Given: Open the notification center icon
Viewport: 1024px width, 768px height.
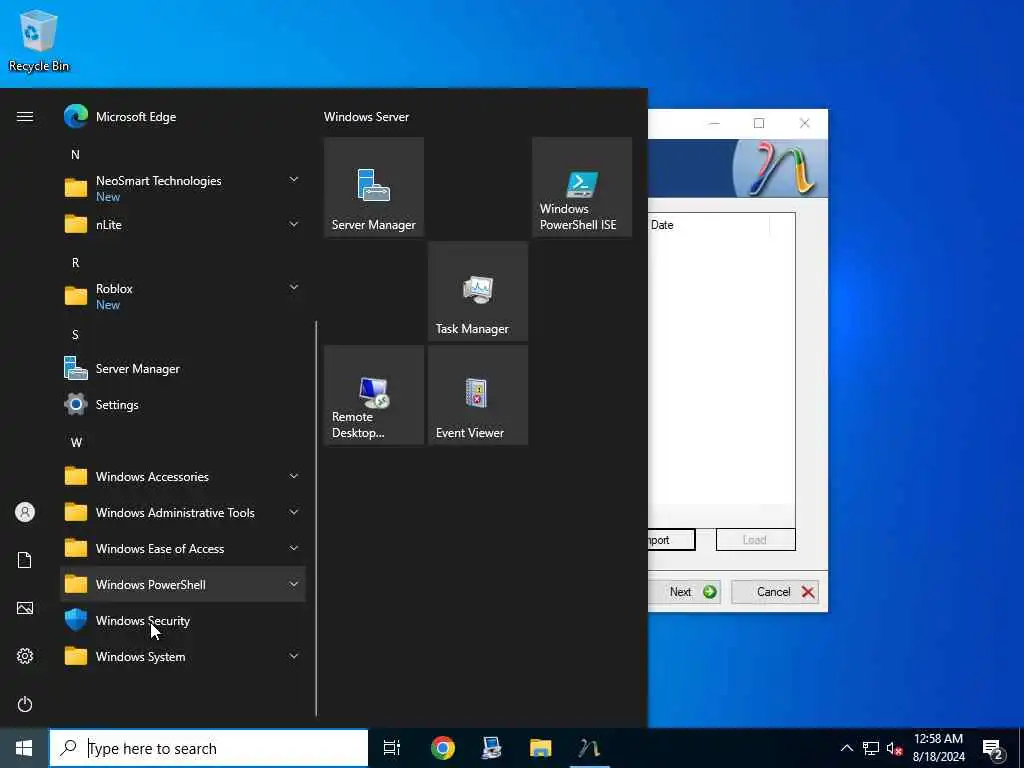Looking at the screenshot, I should click(x=993, y=749).
